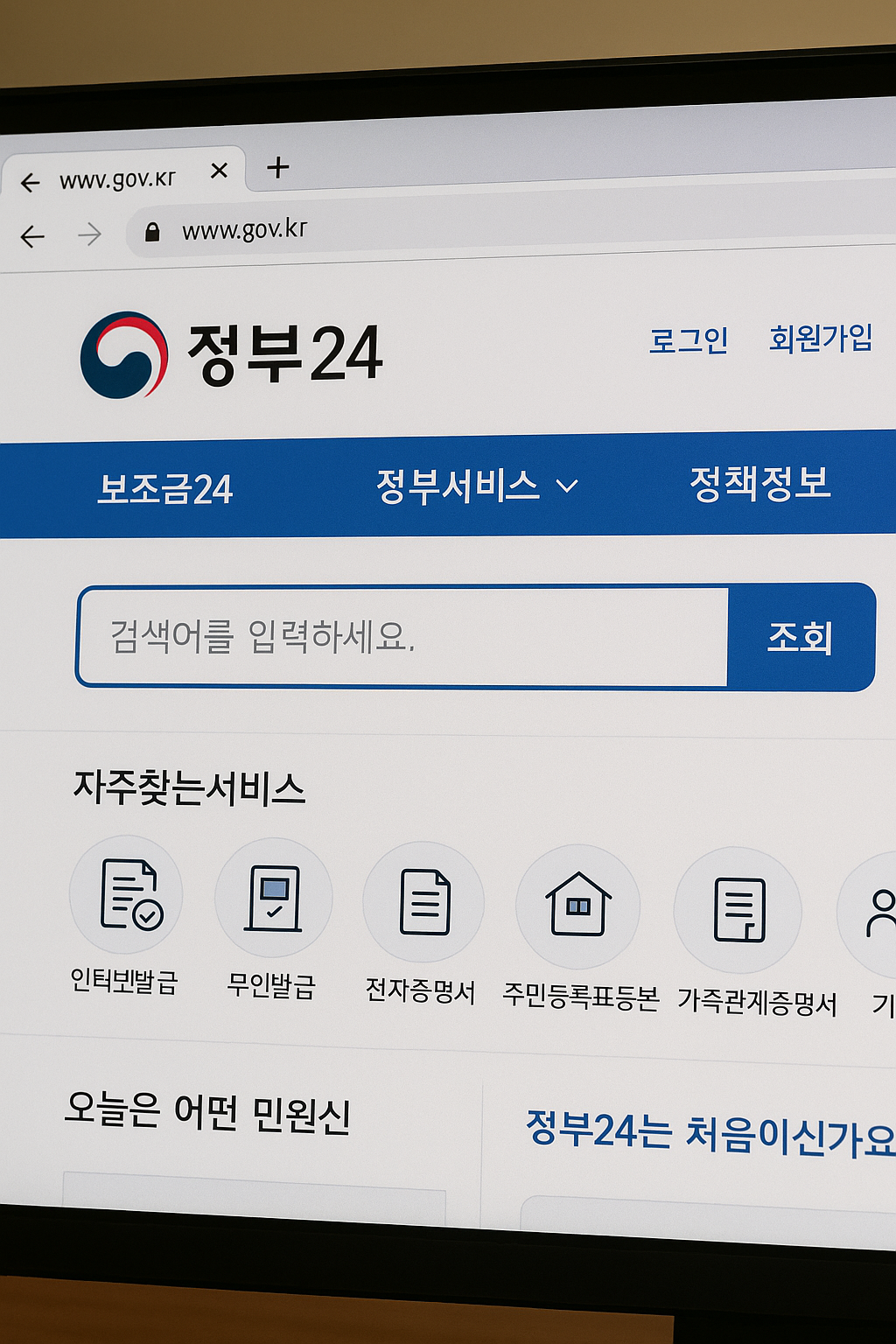Expand 정부서비스 dropdown chevron
896x1344 pixels.
(568, 486)
